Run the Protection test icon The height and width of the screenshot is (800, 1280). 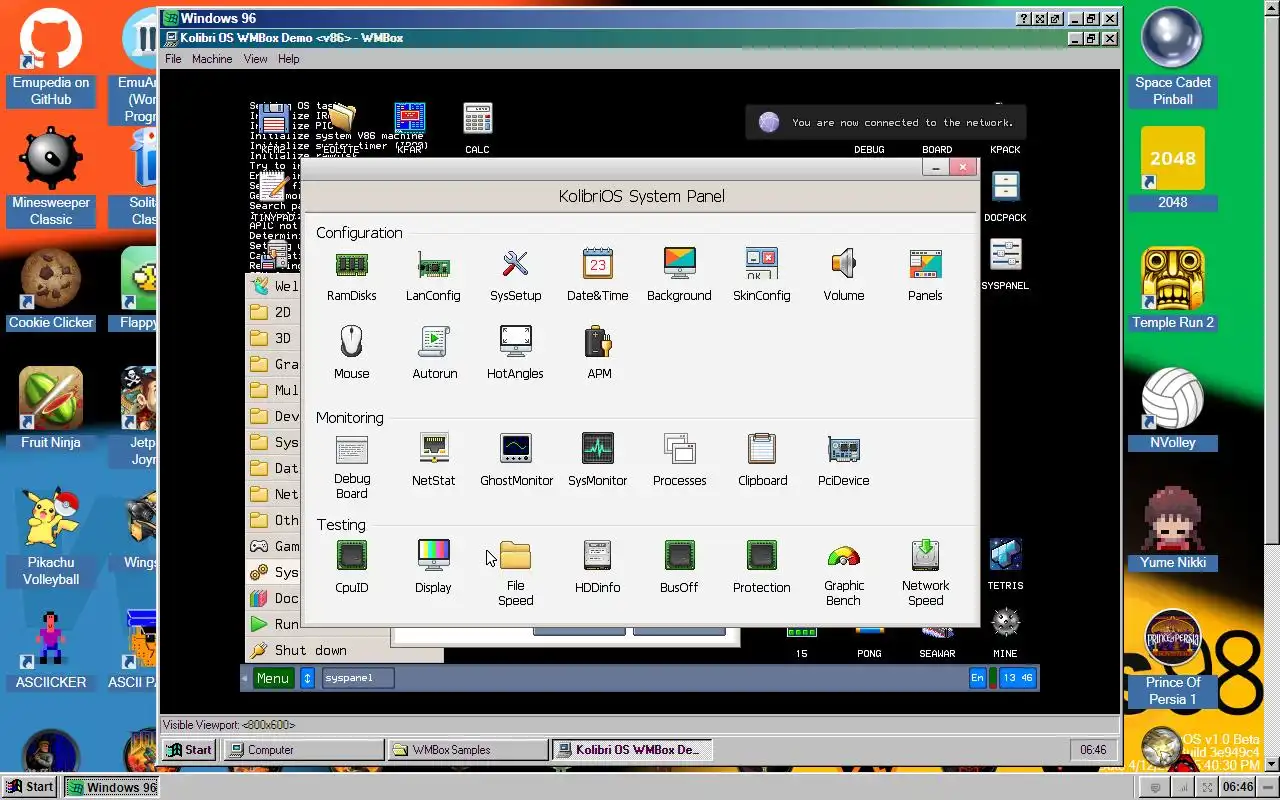click(761, 555)
